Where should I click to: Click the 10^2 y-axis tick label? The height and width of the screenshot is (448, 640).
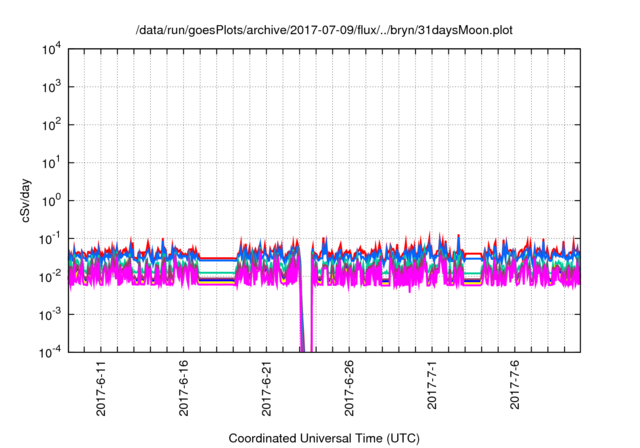coord(51,125)
